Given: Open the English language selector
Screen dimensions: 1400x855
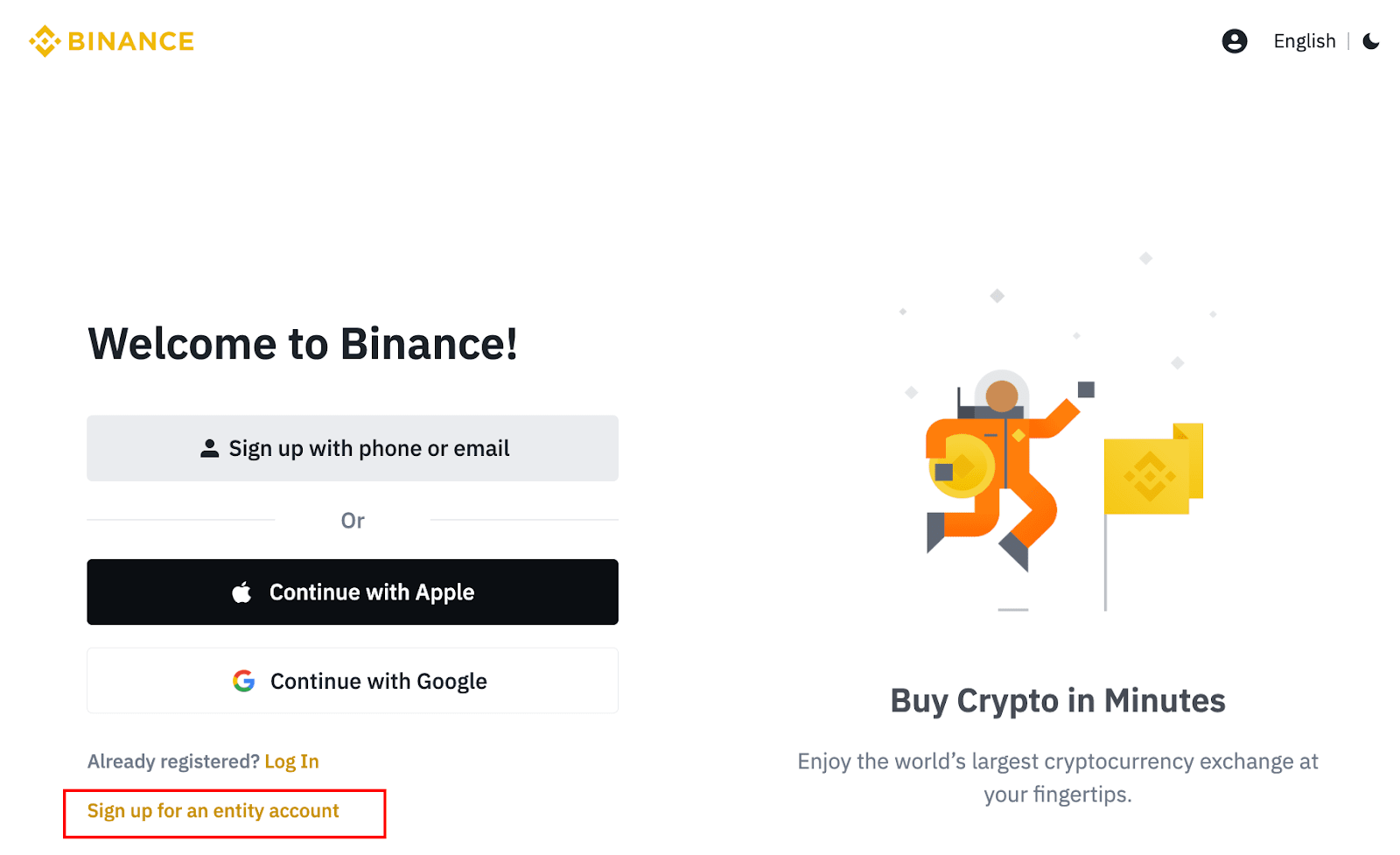Looking at the screenshot, I should pyautogui.click(x=1304, y=41).
